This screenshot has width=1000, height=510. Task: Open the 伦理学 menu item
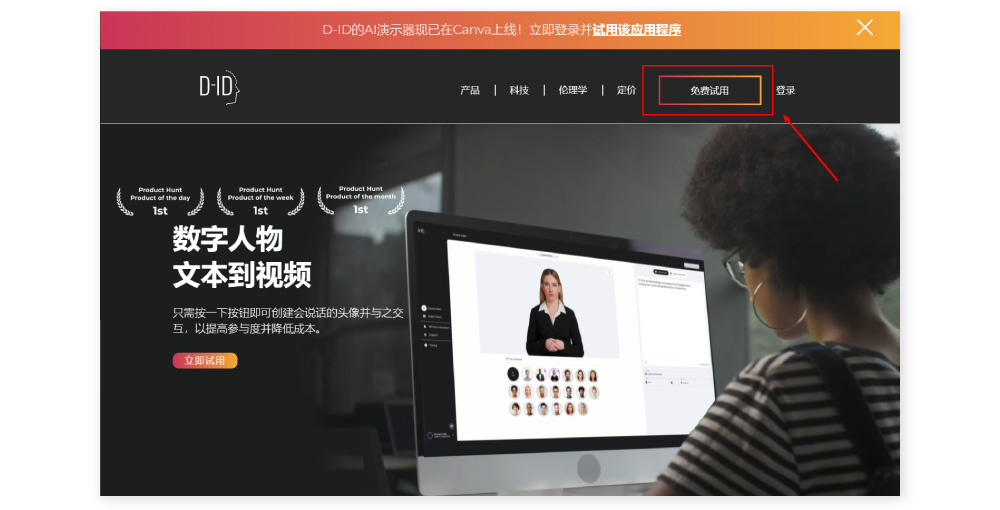pyautogui.click(x=573, y=91)
